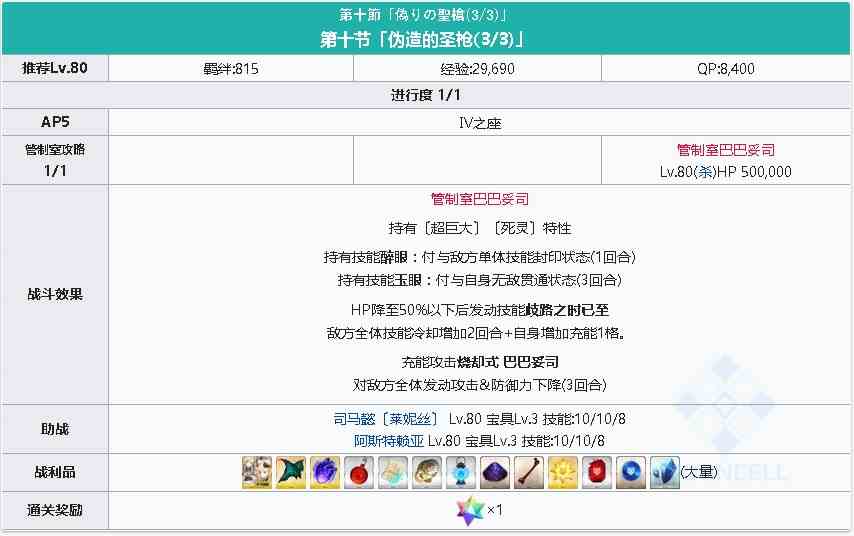Click the 通关奖励 row header
This screenshot has width=854, height=536.
coord(55,510)
